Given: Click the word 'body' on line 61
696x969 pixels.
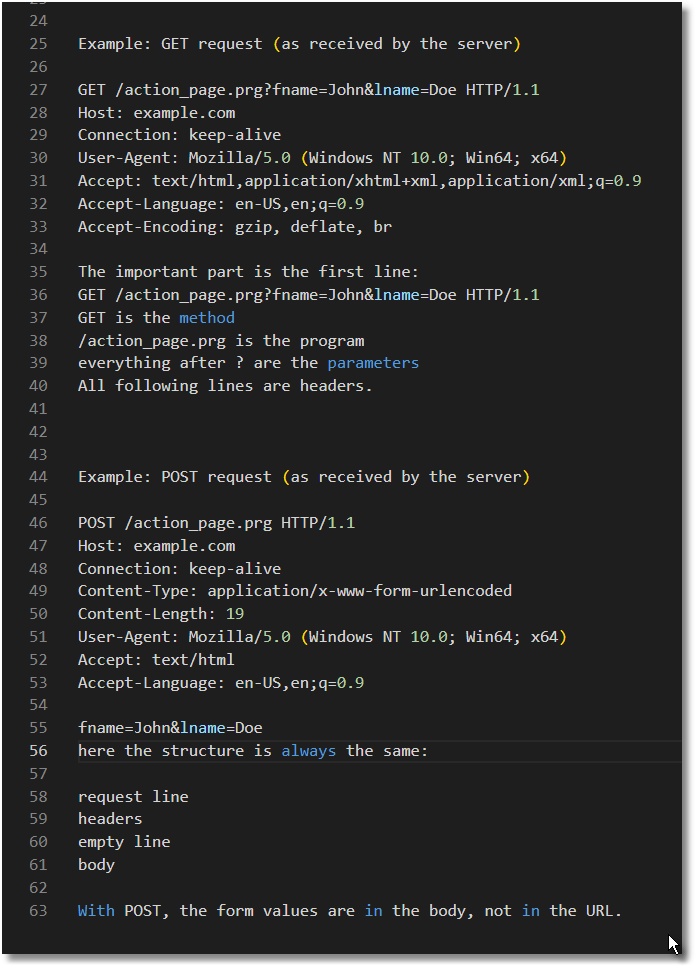Looking at the screenshot, I should [96, 865].
